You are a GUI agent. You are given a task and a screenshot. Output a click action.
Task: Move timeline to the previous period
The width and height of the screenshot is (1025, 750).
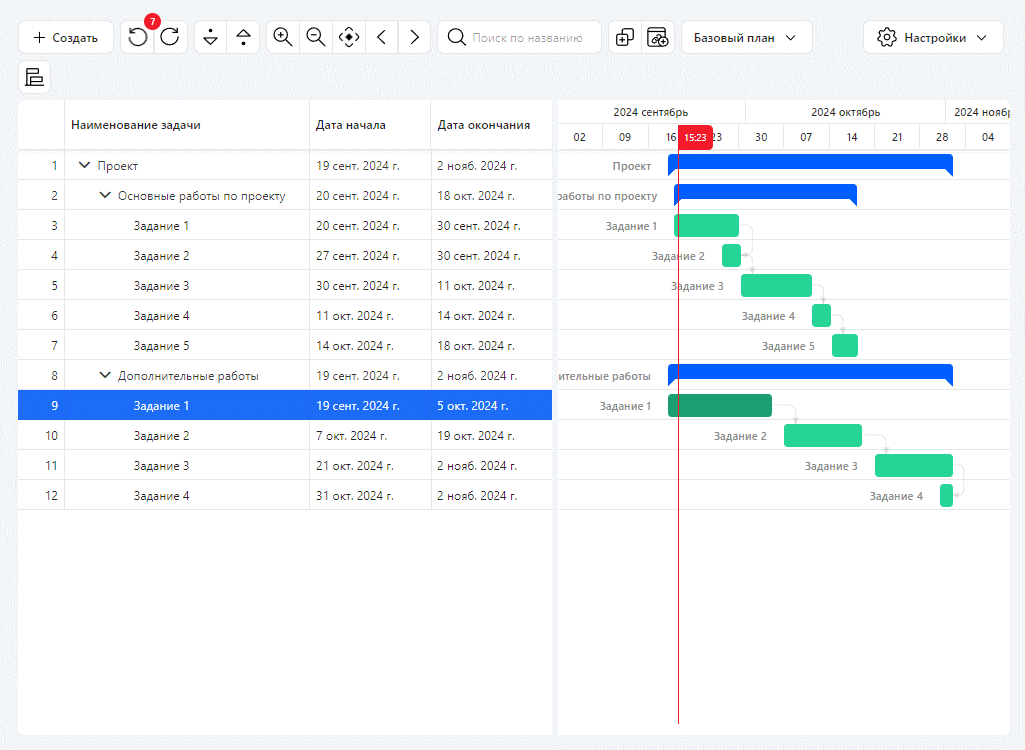[x=382, y=37]
